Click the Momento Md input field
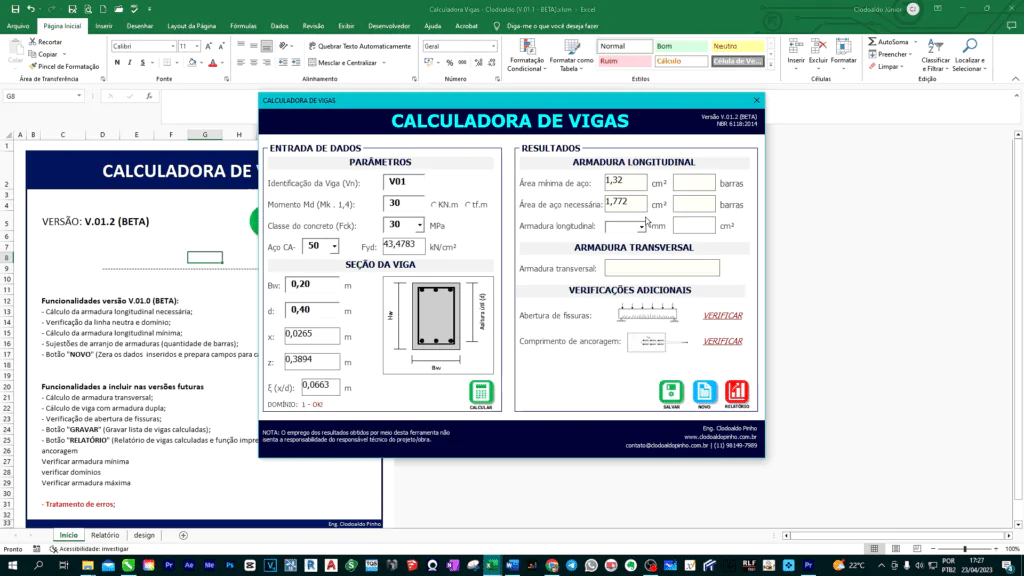 coord(404,203)
